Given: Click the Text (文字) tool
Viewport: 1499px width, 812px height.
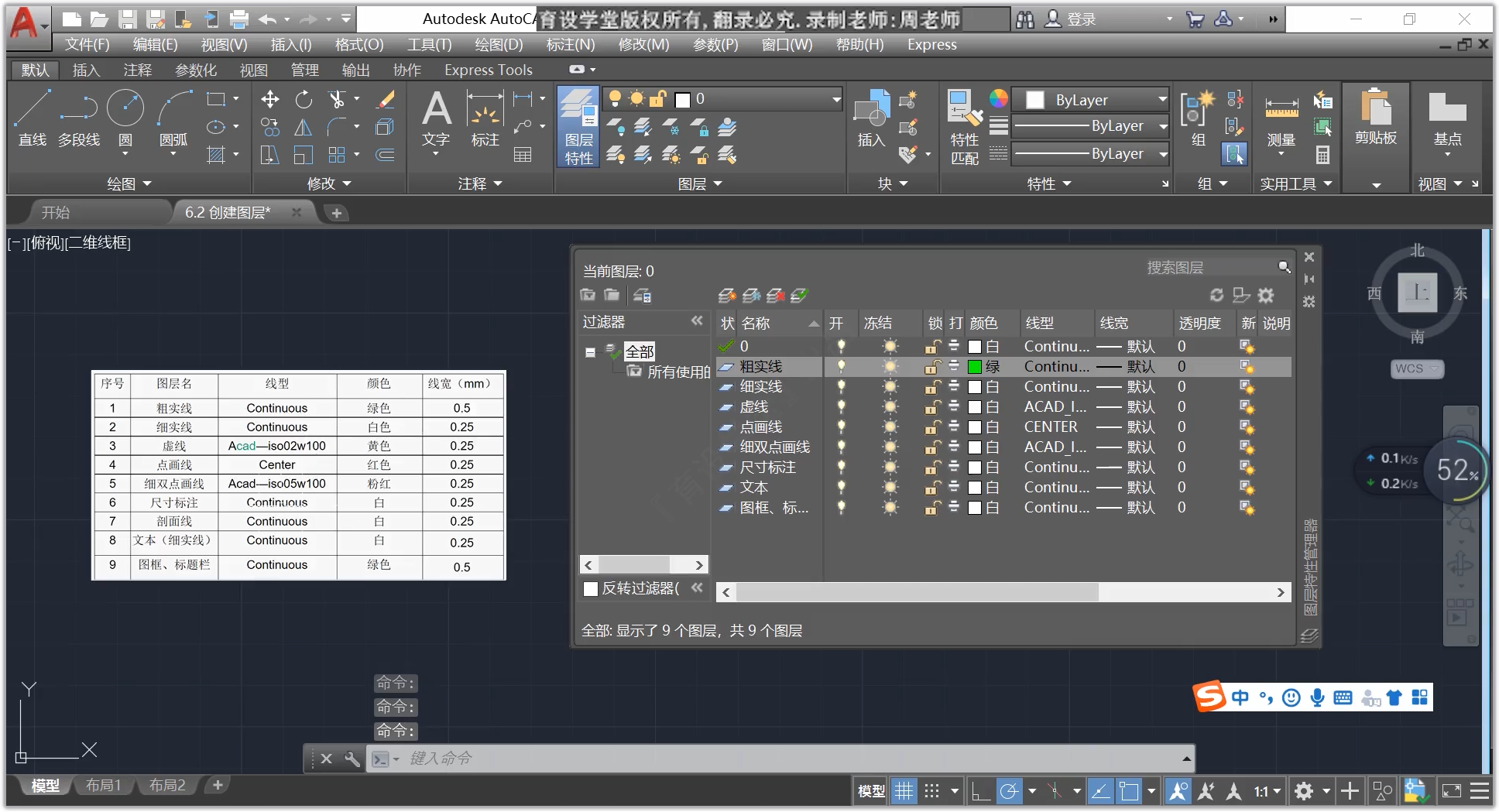Looking at the screenshot, I should [x=436, y=118].
